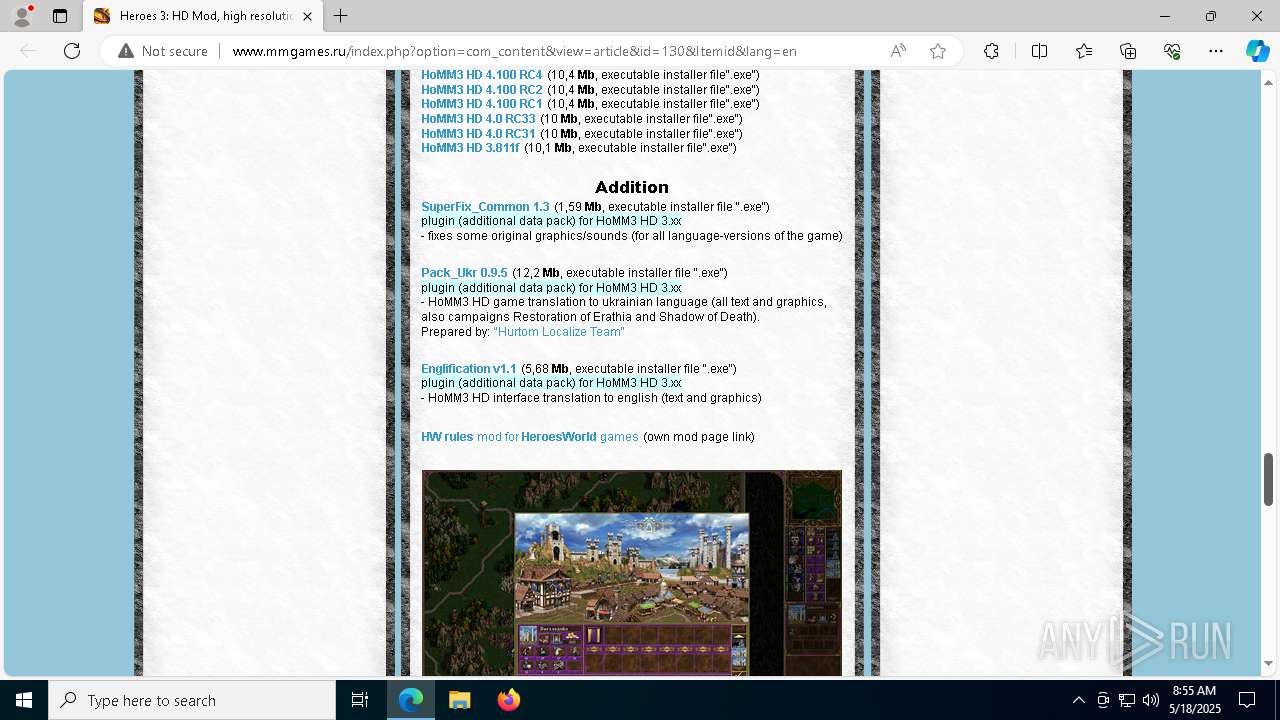Open the Pack_Ukr 0.9.5 download link
This screenshot has width=1280, height=720.
[464, 273]
